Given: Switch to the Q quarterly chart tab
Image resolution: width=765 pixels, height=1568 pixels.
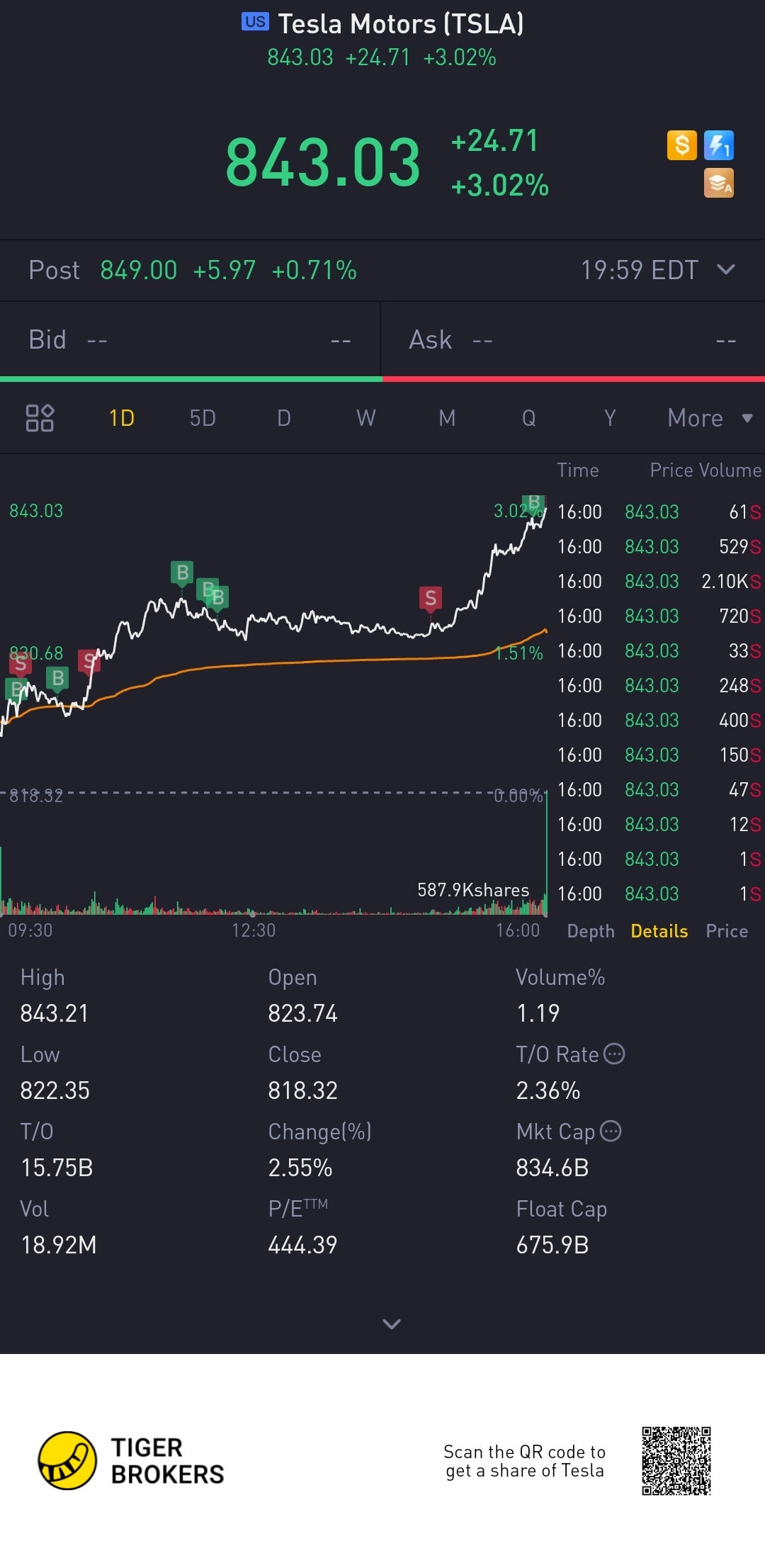Looking at the screenshot, I should [x=528, y=418].
